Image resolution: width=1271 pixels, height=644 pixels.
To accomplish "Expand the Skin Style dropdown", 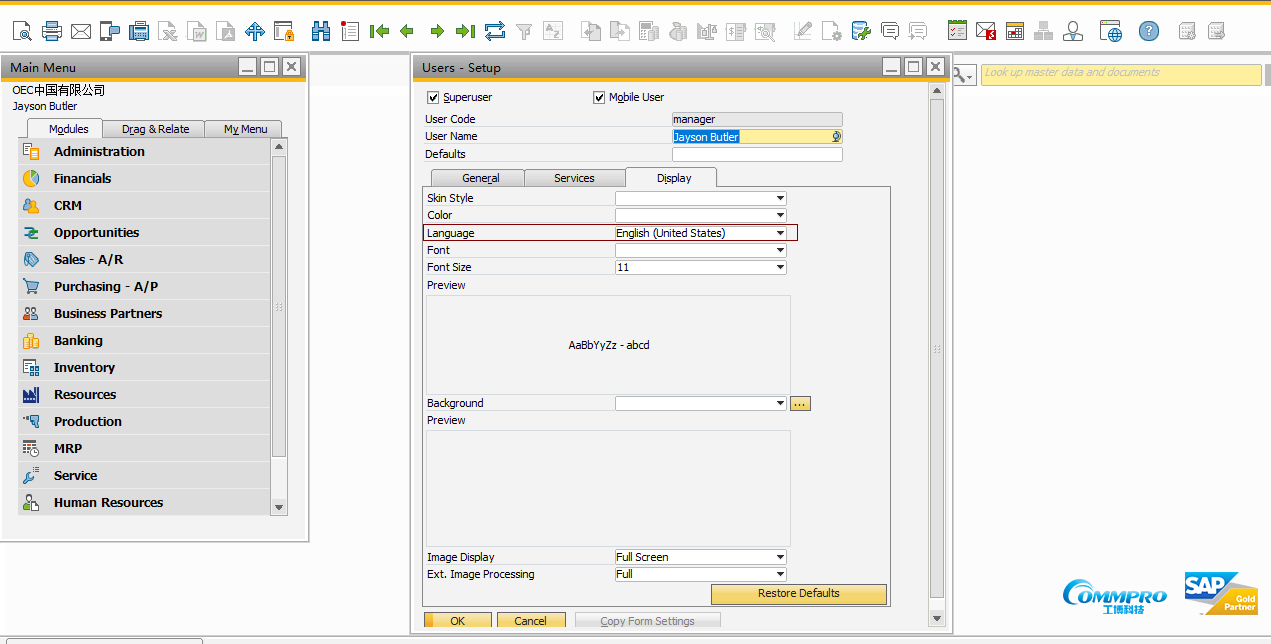I will [x=780, y=199].
